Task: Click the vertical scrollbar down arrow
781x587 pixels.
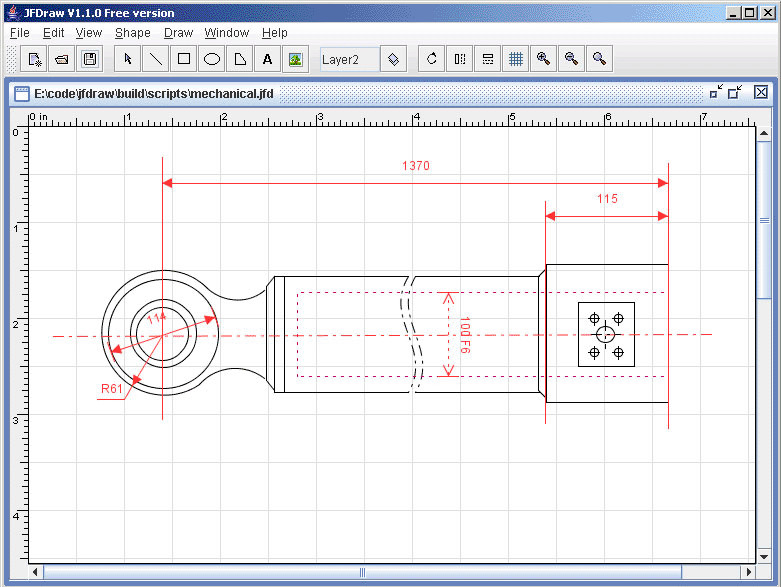Action: tap(764, 557)
